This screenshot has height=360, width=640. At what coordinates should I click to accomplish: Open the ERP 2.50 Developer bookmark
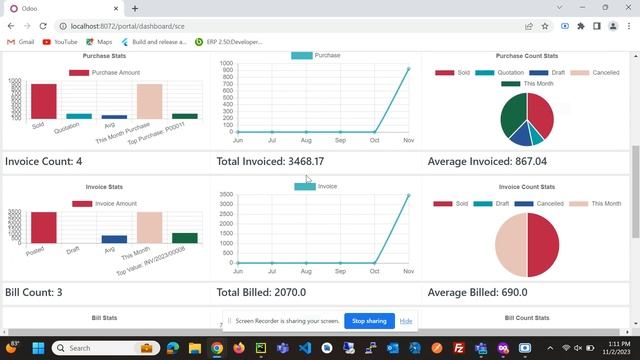pyautogui.click(x=229, y=42)
